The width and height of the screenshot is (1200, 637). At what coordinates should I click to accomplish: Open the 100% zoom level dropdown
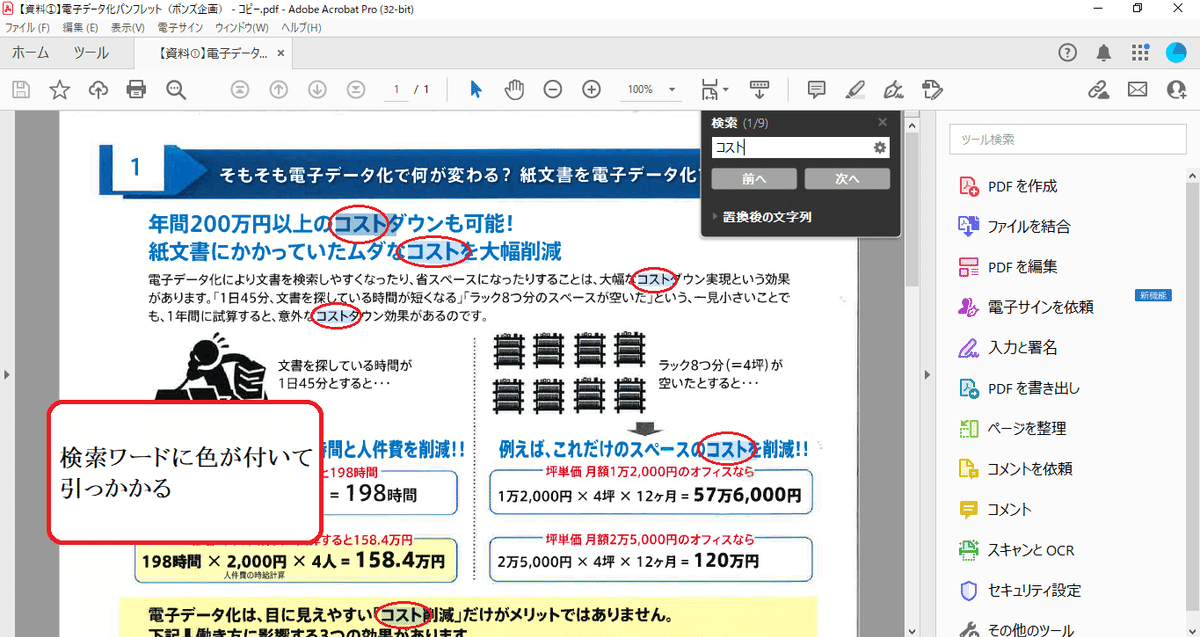point(651,90)
